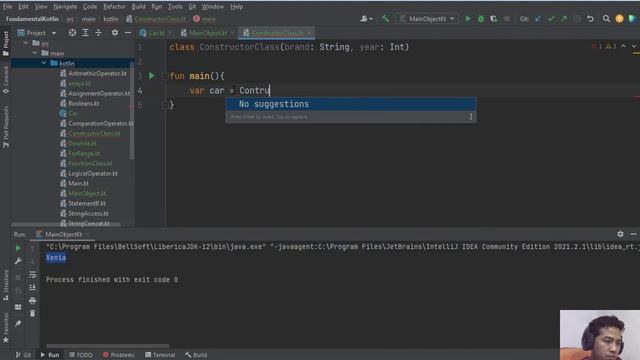Show Git history clock icon
640x360 pixels.
[577, 19]
